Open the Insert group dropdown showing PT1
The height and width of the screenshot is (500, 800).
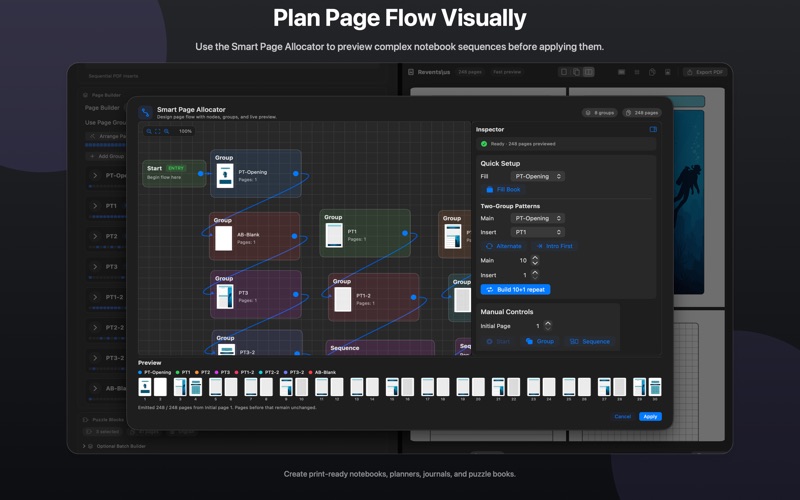coord(538,232)
